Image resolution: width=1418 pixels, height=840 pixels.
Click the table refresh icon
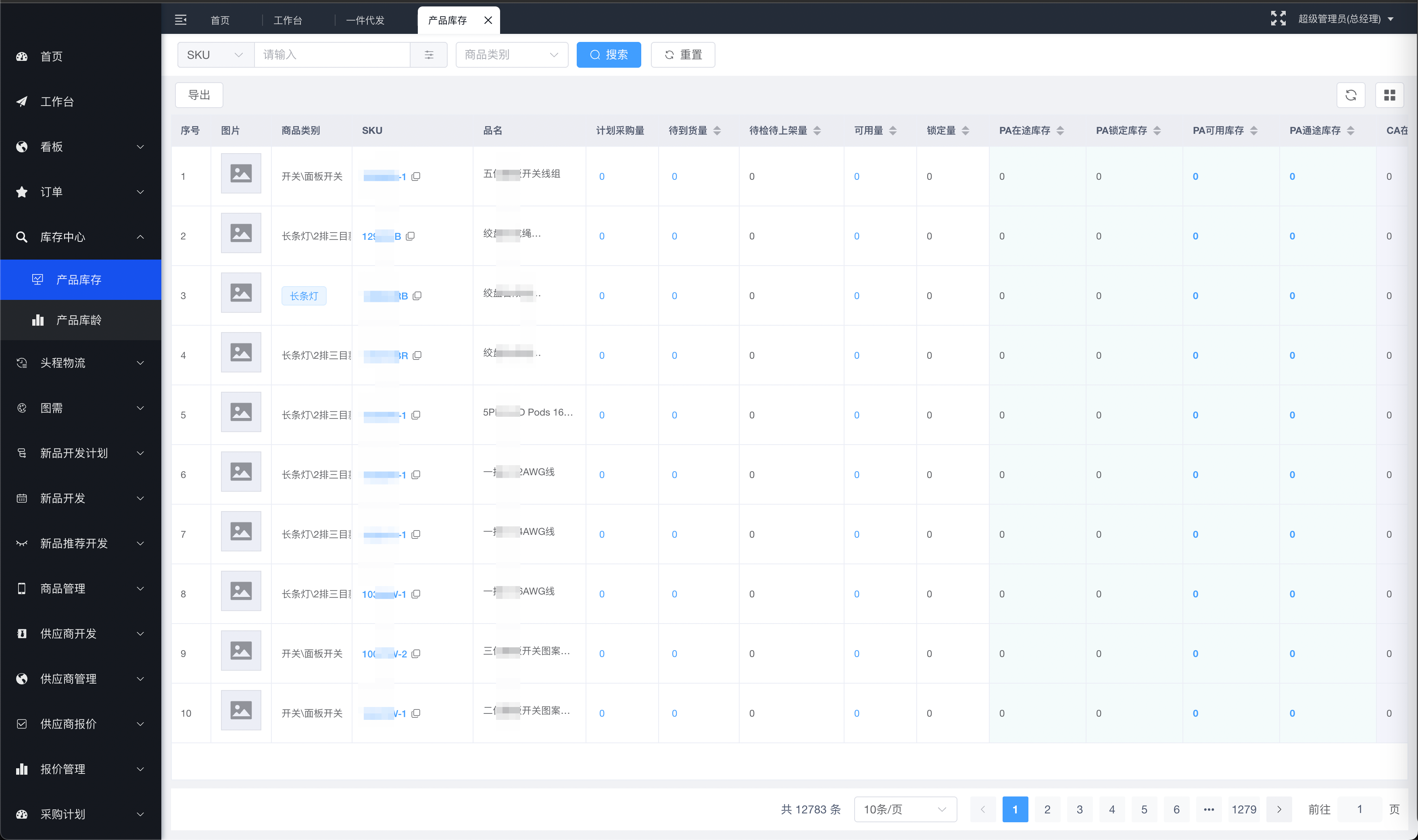point(1351,95)
